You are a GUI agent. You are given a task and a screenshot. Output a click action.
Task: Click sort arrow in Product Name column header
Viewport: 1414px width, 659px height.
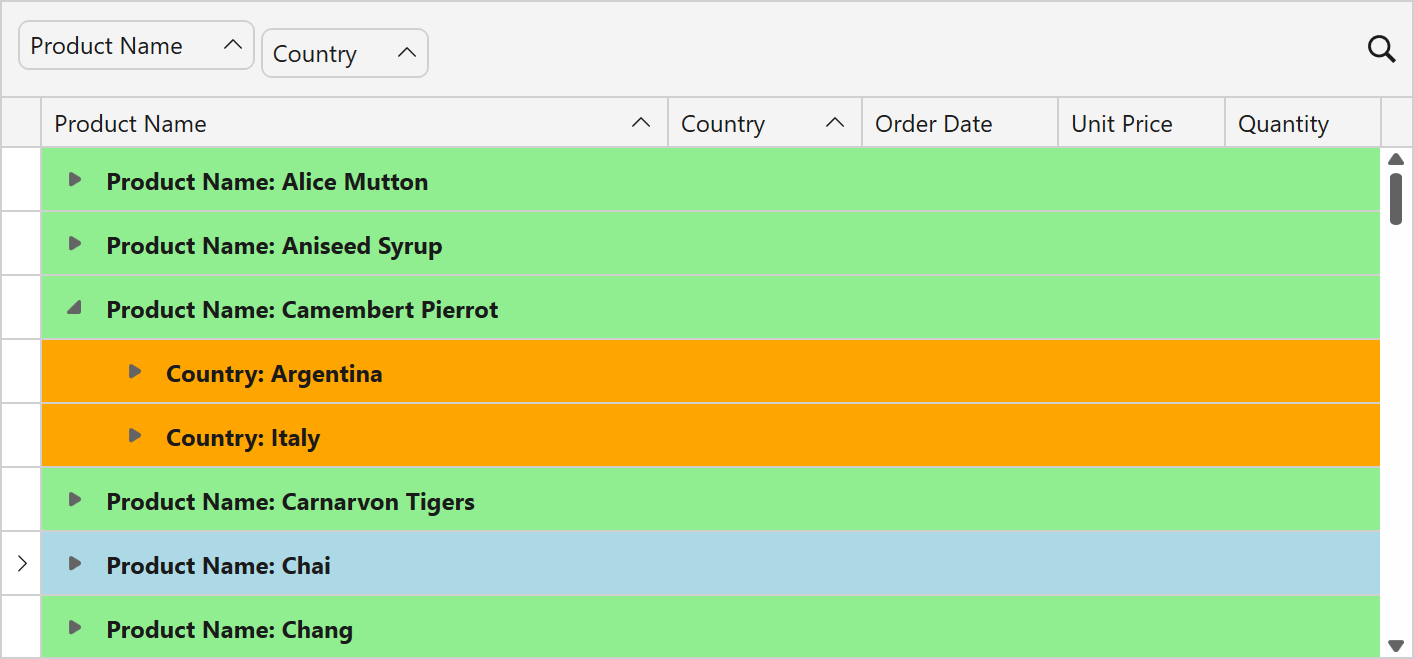[x=641, y=123]
